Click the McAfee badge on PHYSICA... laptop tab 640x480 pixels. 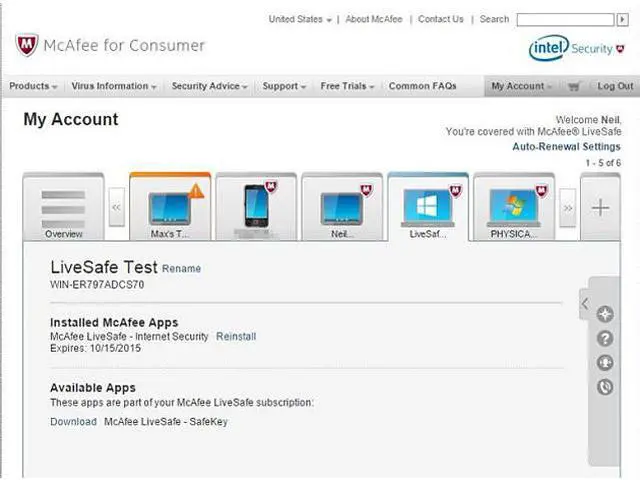542,191
